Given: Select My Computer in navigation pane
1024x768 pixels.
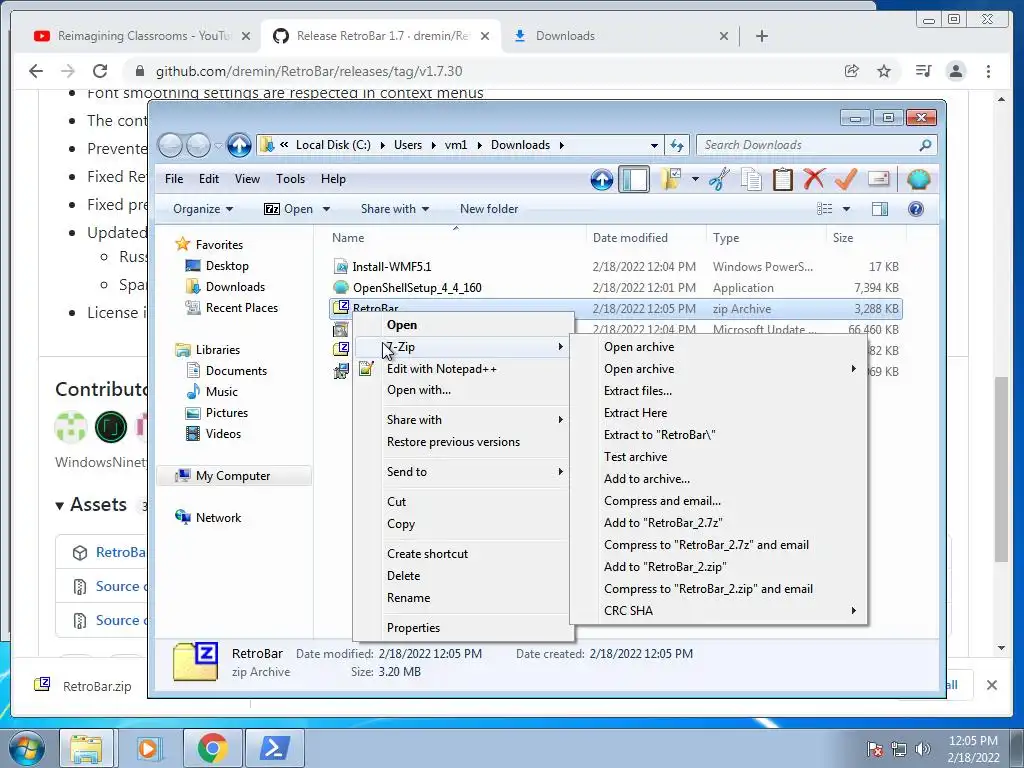Looking at the screenshot, I should click(233, 475).
